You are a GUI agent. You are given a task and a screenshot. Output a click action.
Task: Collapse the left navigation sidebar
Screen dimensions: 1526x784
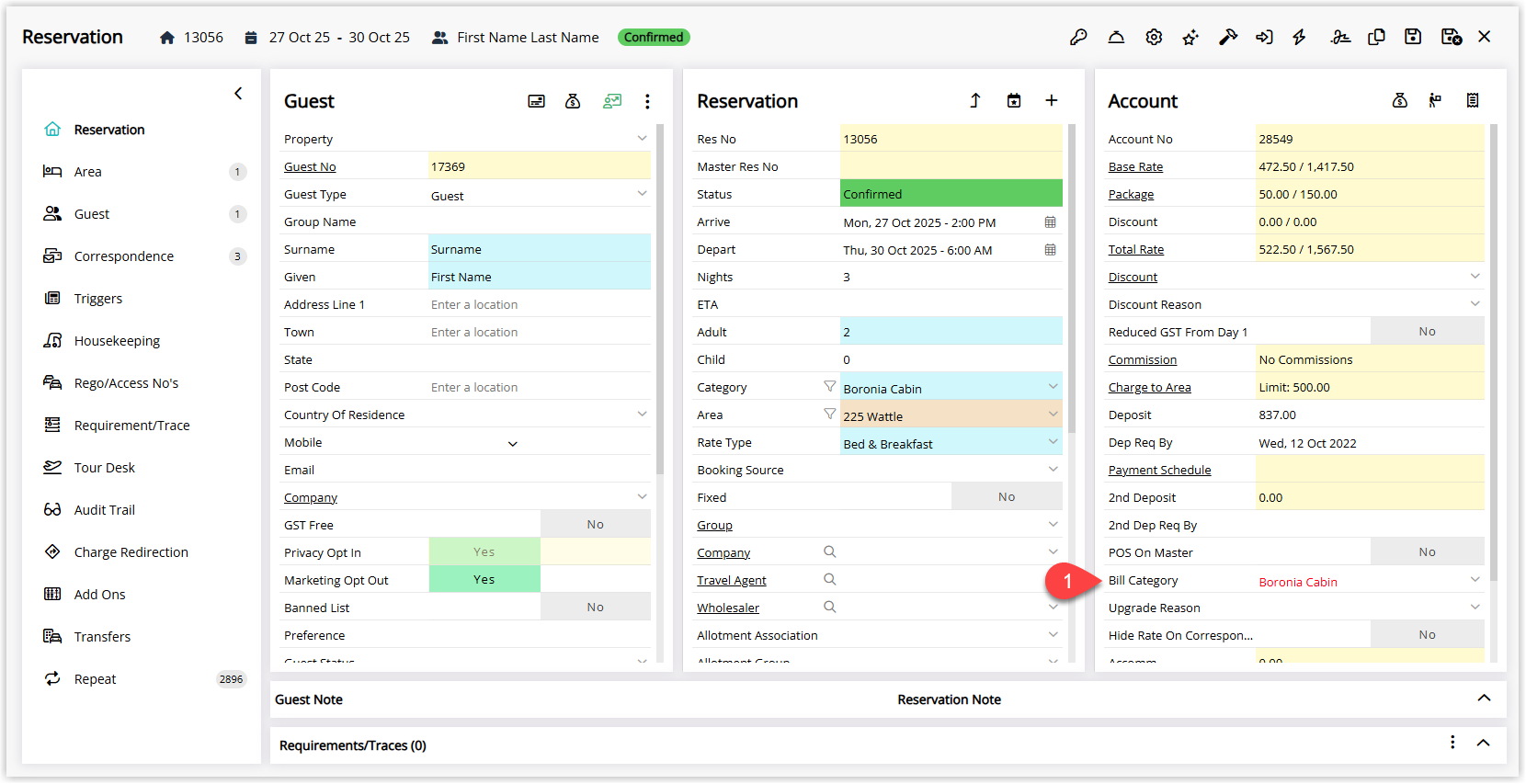238,93
